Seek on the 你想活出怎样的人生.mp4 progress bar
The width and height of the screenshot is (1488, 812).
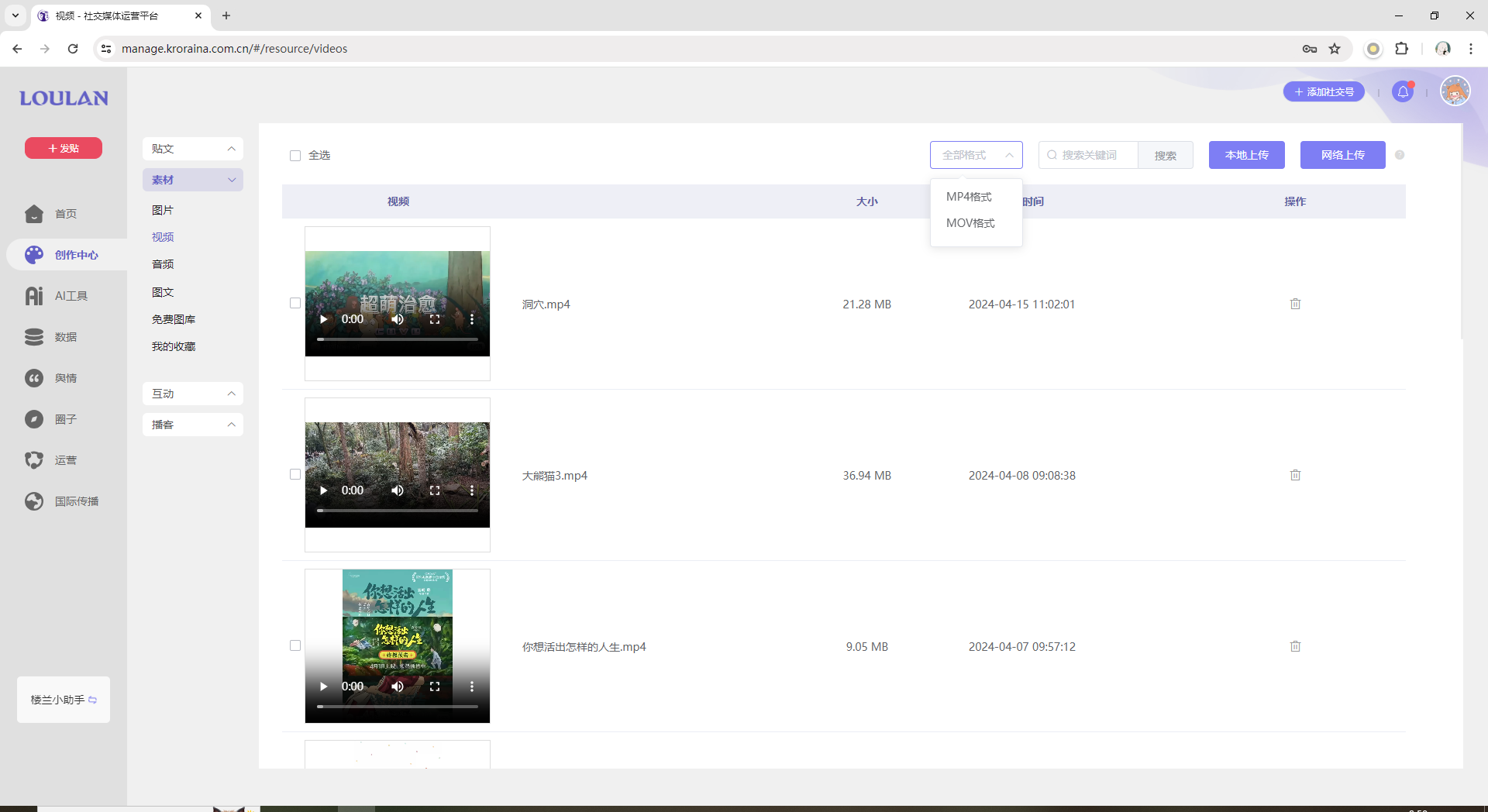pos(398,707)
